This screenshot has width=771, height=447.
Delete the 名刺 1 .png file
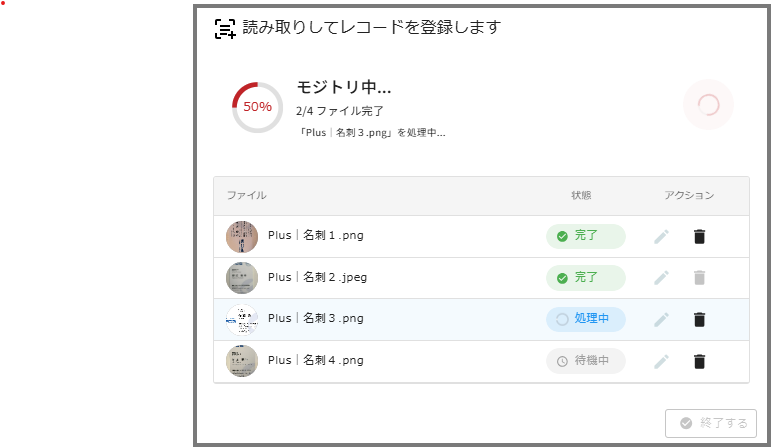(700, 237)
